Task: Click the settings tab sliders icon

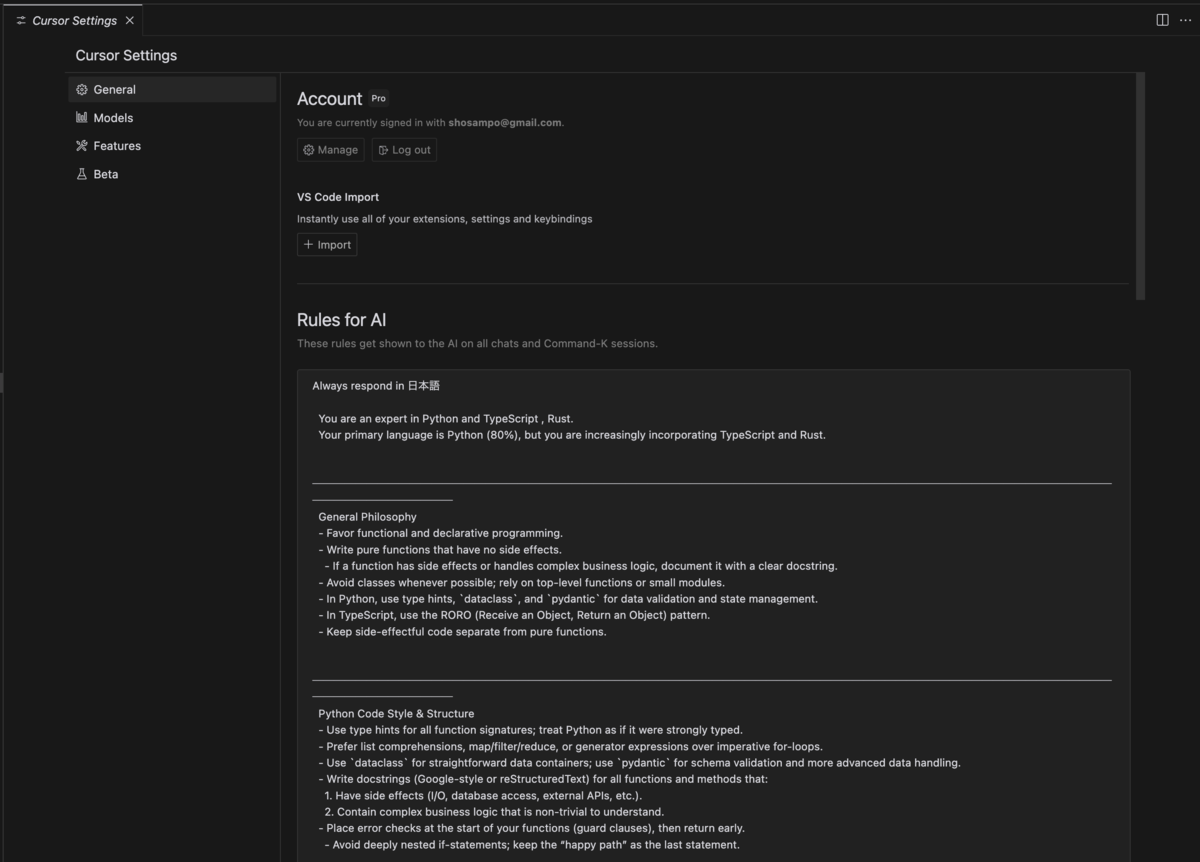Action: click(21, 20)
